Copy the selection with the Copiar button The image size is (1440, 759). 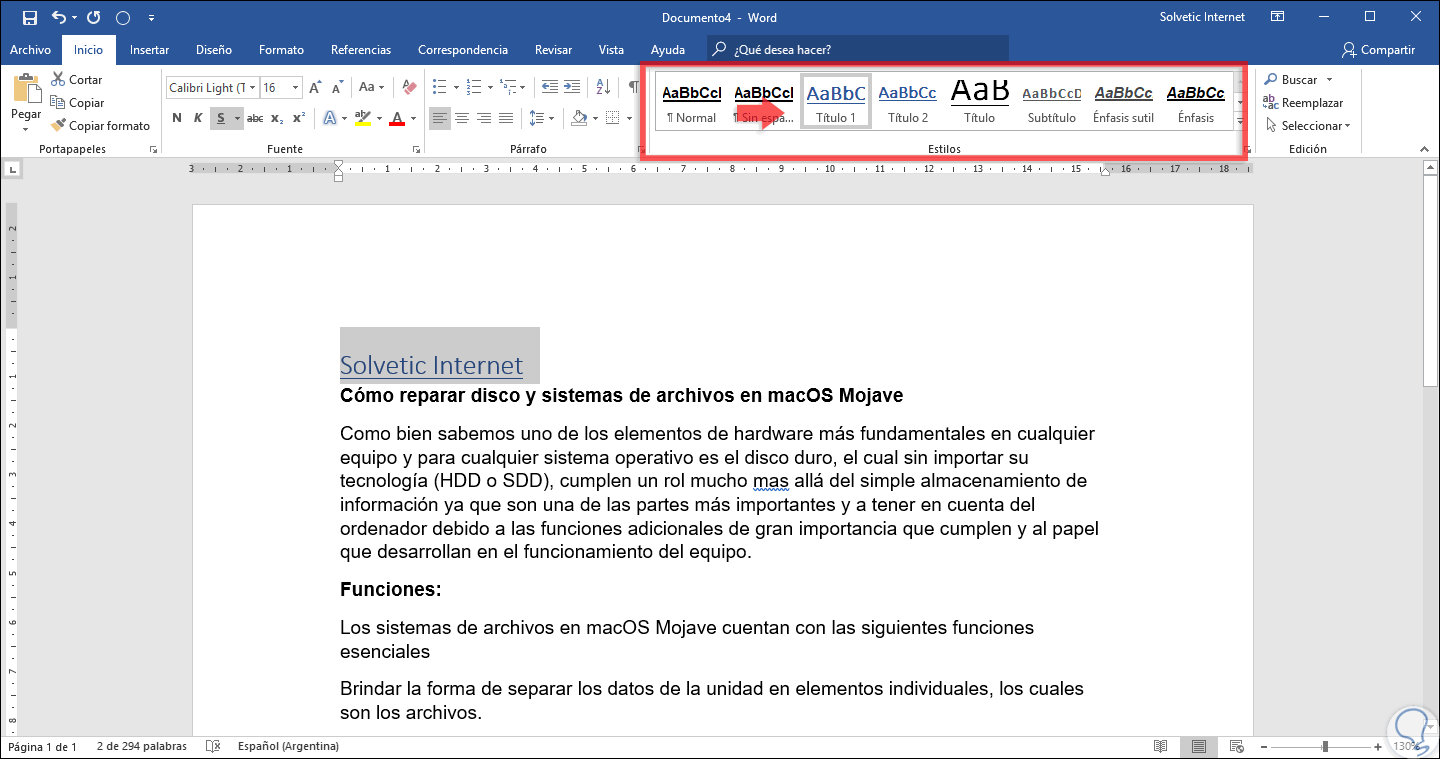coord(76,103)
